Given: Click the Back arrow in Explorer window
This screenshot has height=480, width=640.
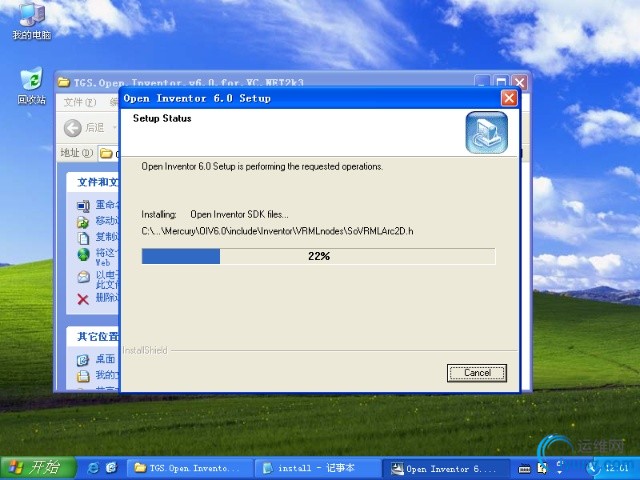Looking at the screenshot, I should [72, 128].
